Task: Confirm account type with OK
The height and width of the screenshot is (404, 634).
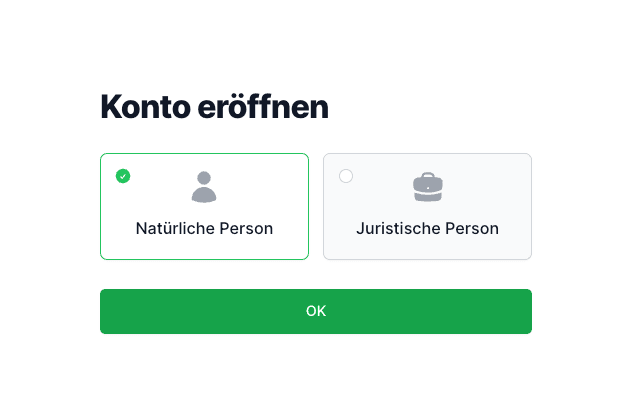Action: pyautogui.click(x=316, y=311)
